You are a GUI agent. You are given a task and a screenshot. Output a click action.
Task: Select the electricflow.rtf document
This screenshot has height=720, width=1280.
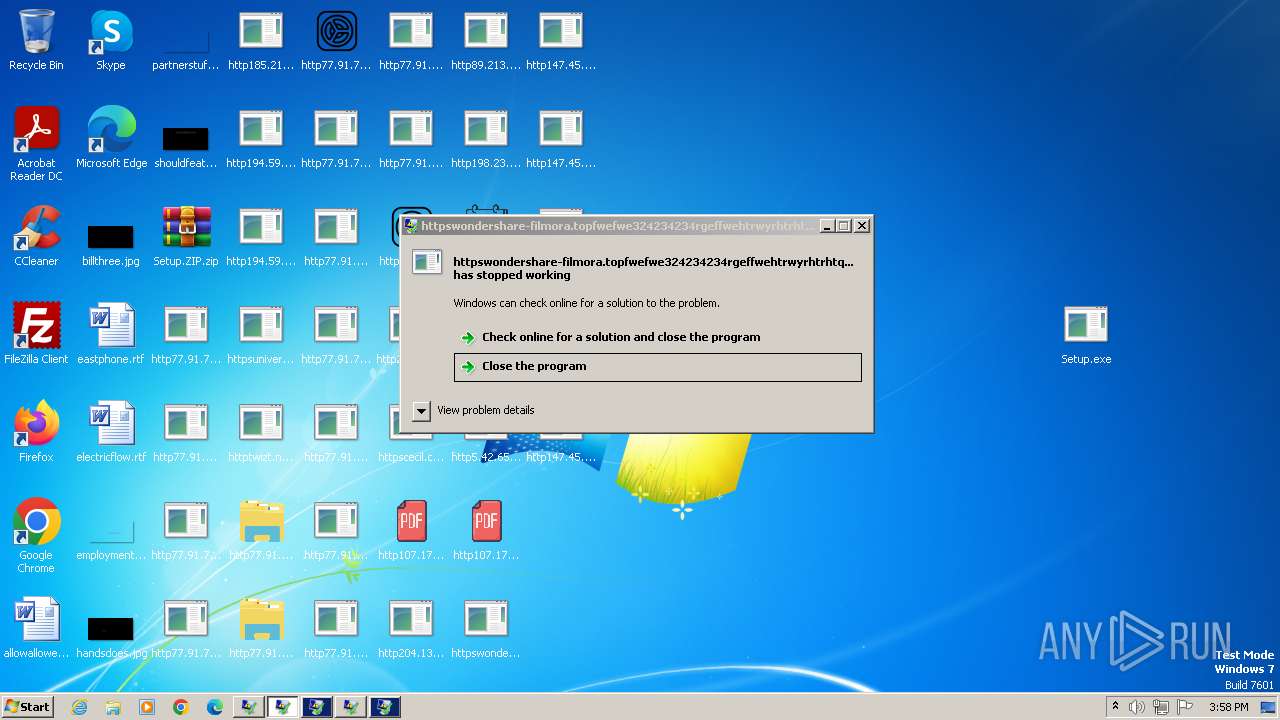[111, 433]
